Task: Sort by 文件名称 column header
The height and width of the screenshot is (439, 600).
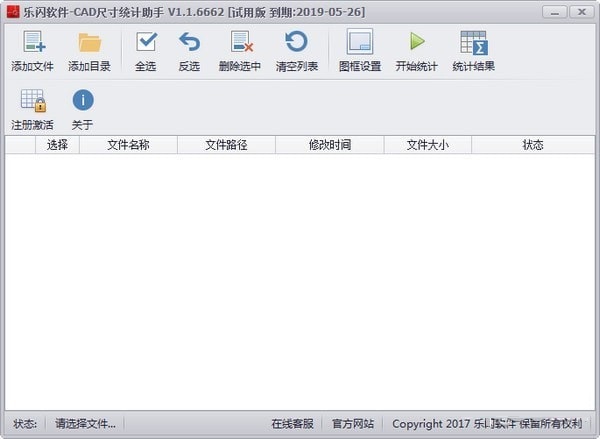Action: pos(128,145)
